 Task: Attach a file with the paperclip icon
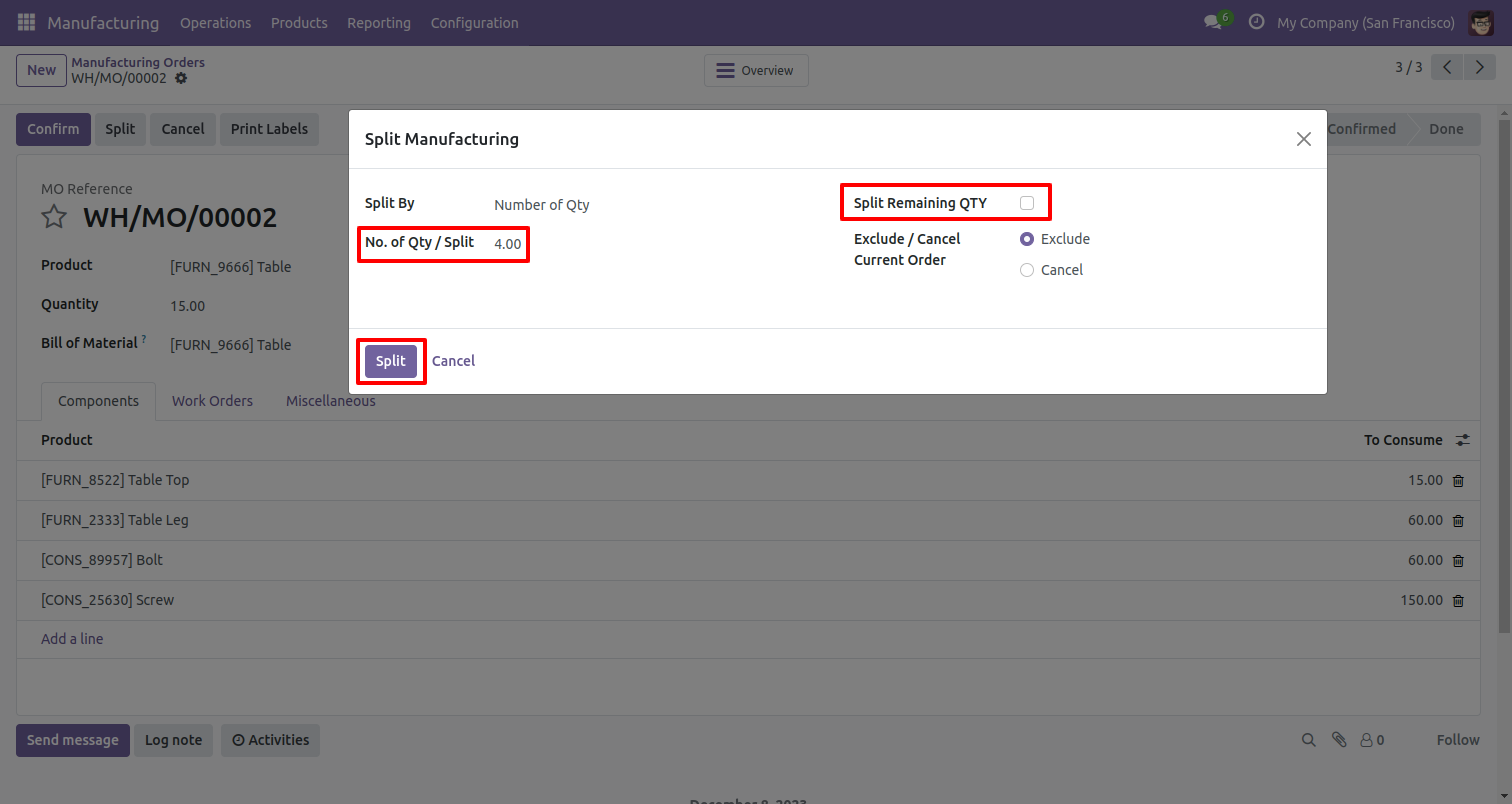1339,740
